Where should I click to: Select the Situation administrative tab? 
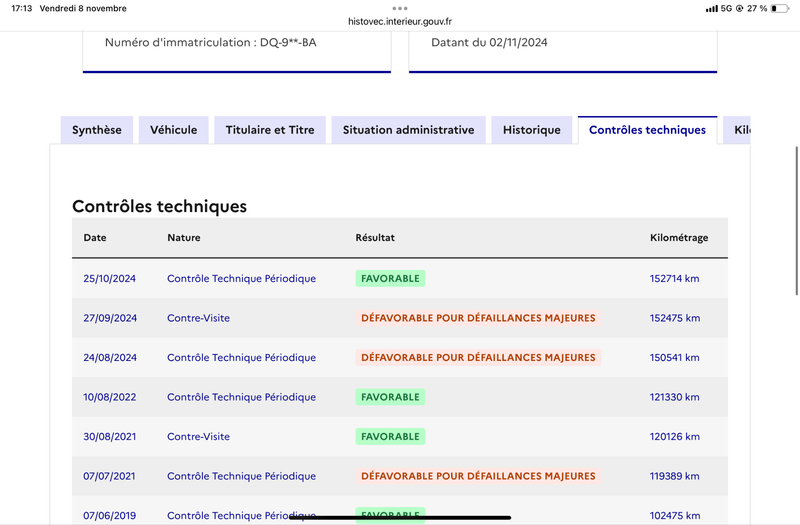coord(408,130)
